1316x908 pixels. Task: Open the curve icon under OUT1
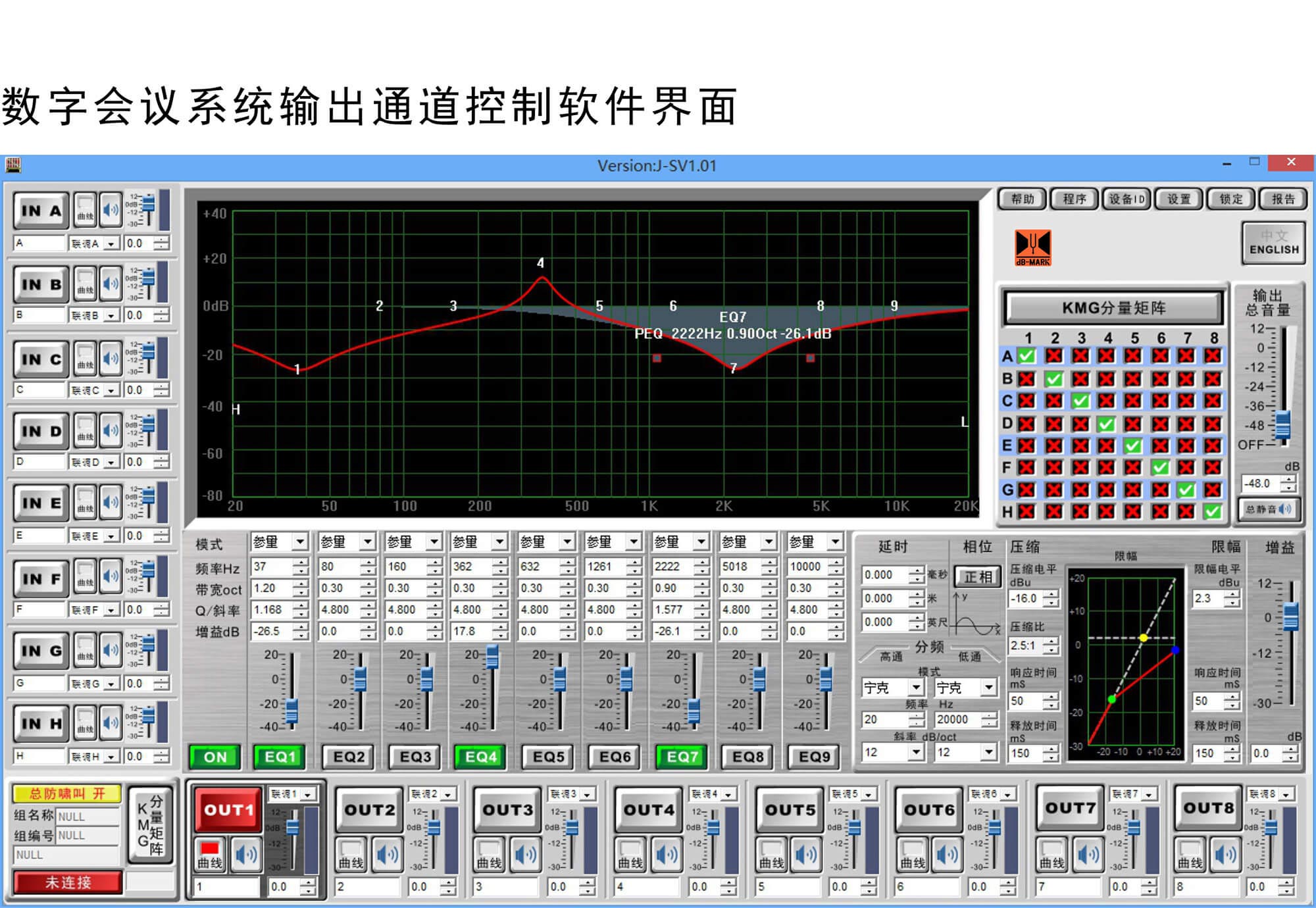click(x=210, y=855)
